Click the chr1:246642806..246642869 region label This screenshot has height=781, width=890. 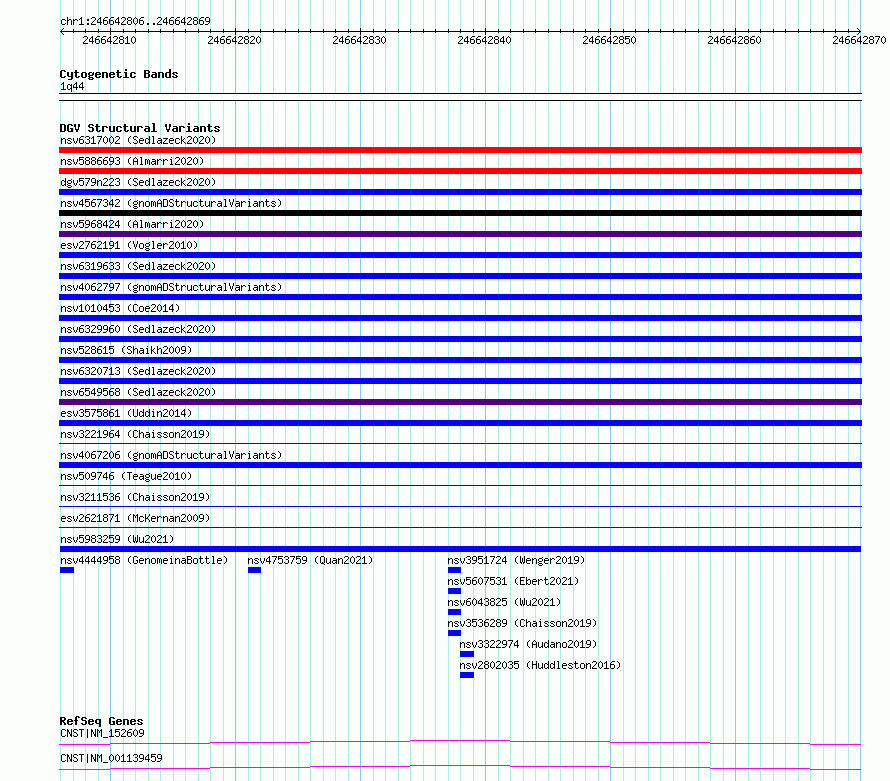(x=135, y=21)
